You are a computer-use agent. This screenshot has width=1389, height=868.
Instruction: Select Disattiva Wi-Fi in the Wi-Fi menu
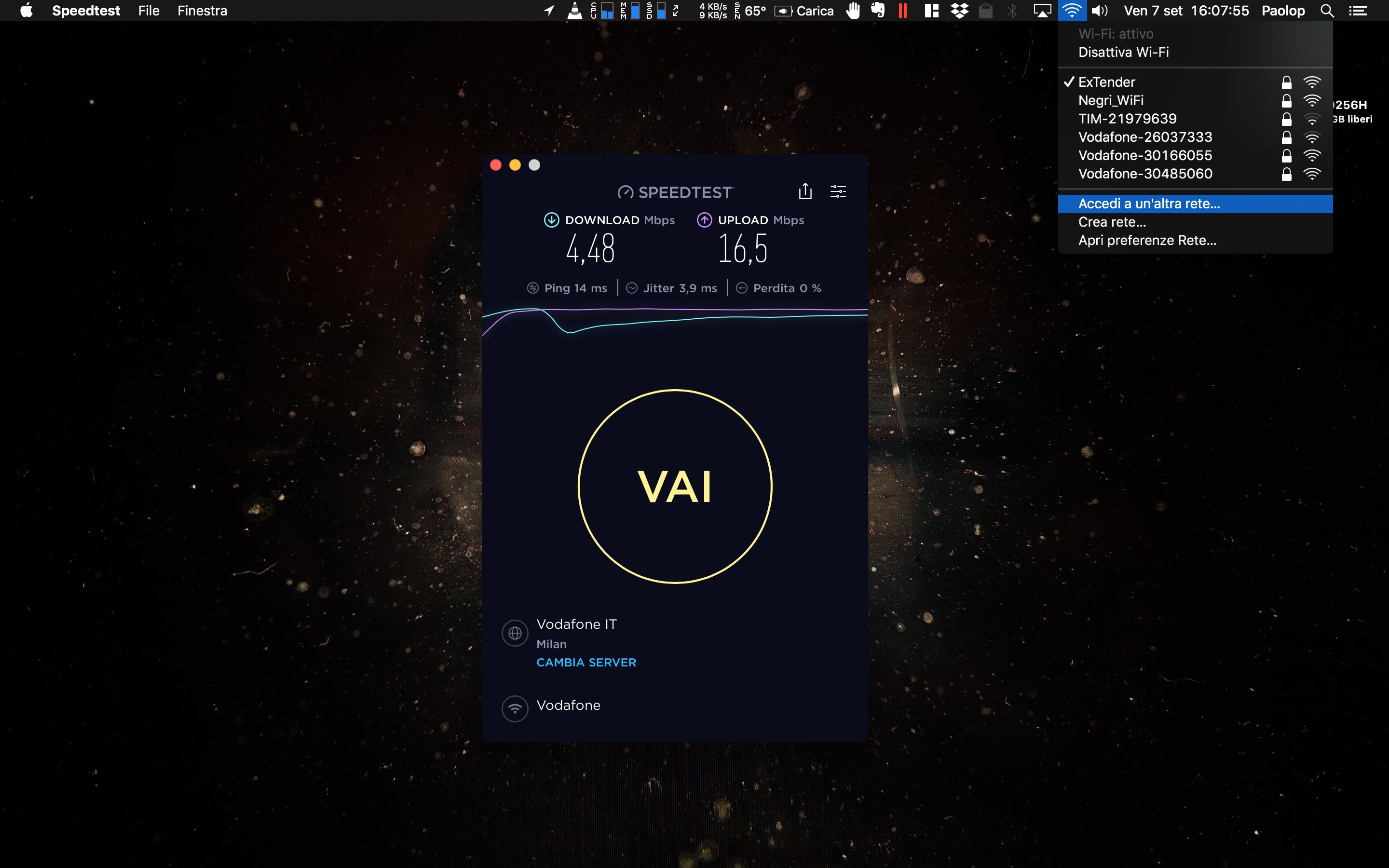pyautogui.click(x=1195, y=52)
